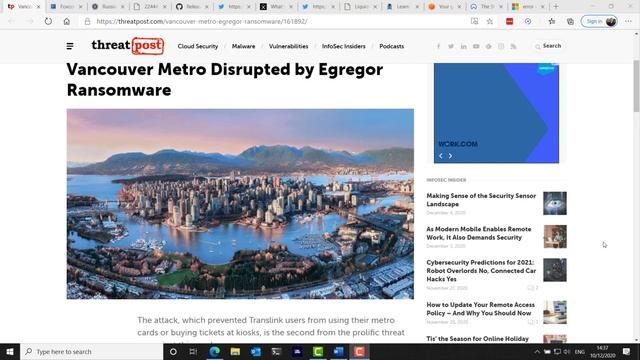Screen dimensions: 640x360
Task: Open InfoSec Insiders menu item
Action: point(344,47)
